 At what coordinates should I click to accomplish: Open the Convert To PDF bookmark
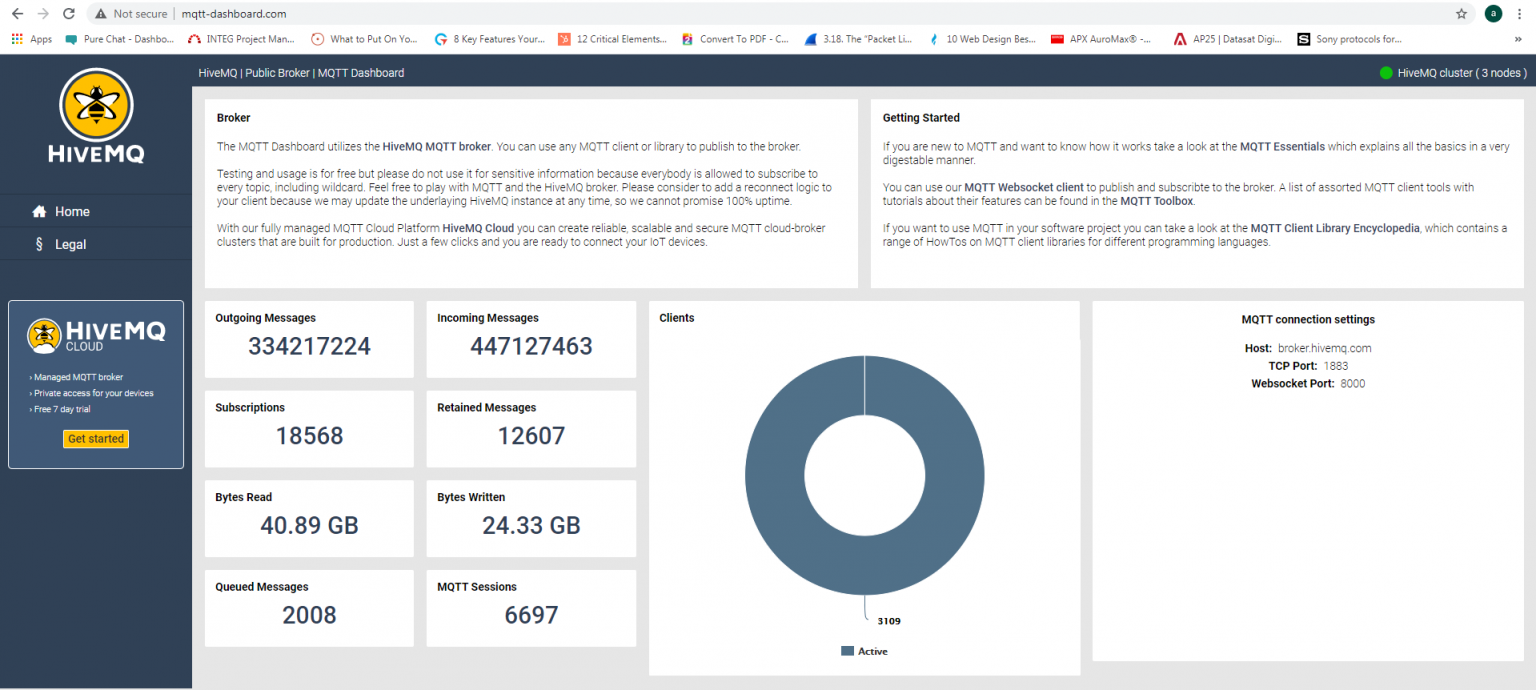tap(735, 39)
